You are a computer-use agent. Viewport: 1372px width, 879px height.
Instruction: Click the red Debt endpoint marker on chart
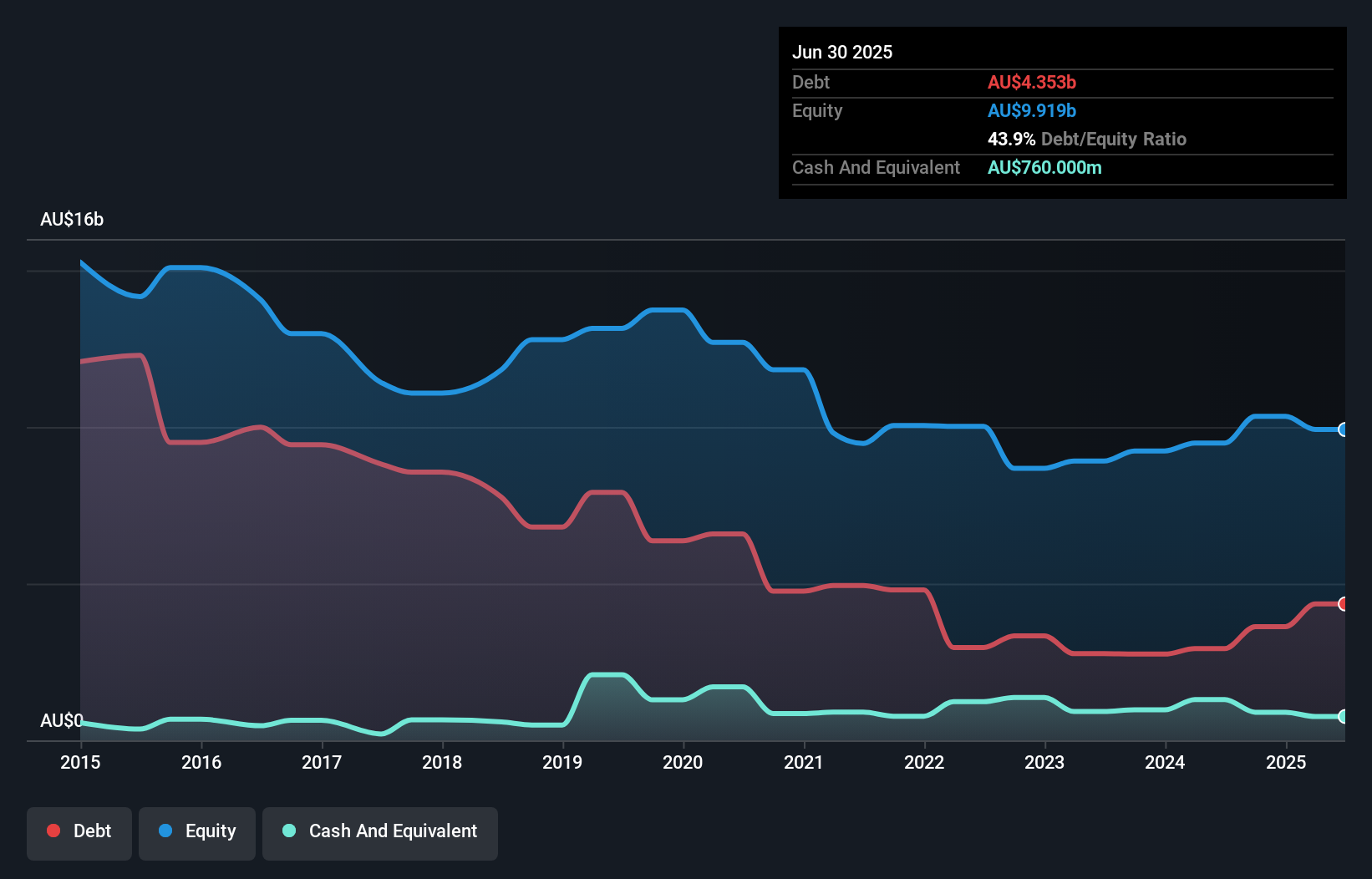coord(1344,603)
